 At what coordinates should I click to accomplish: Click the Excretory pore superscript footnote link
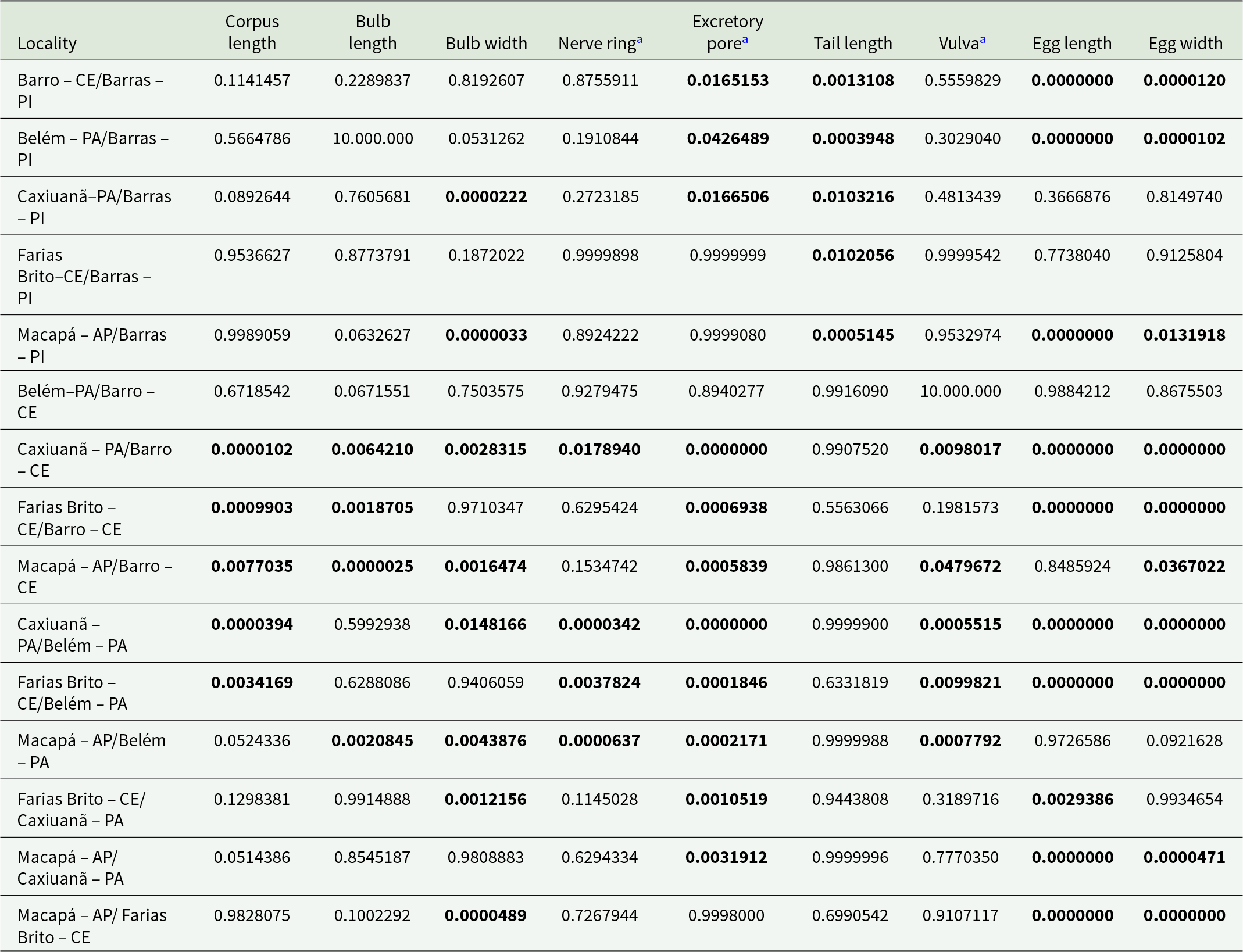[745, 40]
